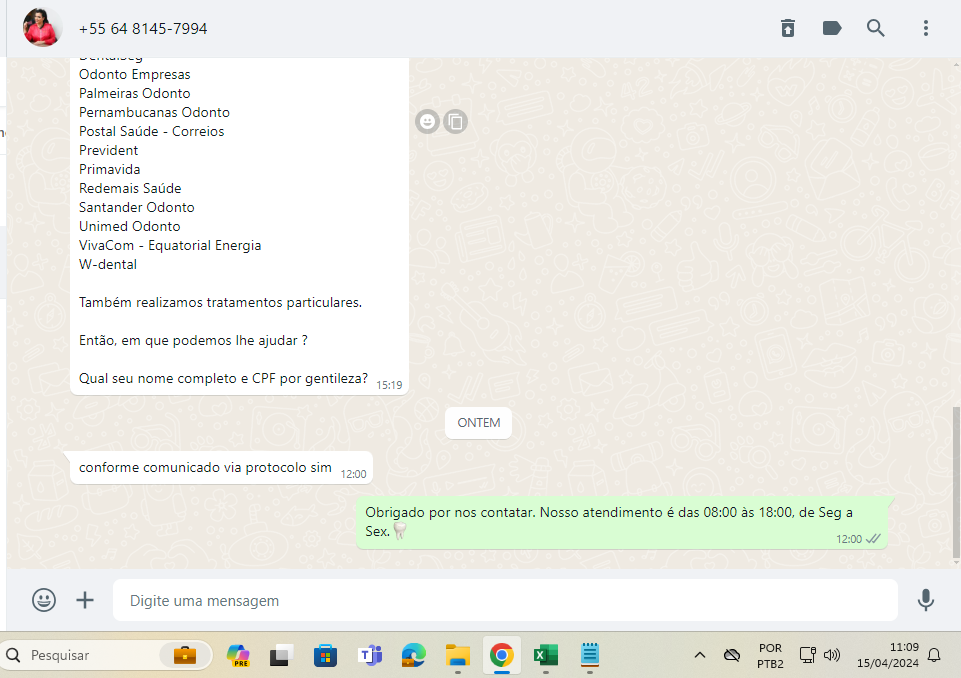The width and height of the screenshot is (961, 678).
Task: Open Task View on taskbar
Action: coord(281,655)
